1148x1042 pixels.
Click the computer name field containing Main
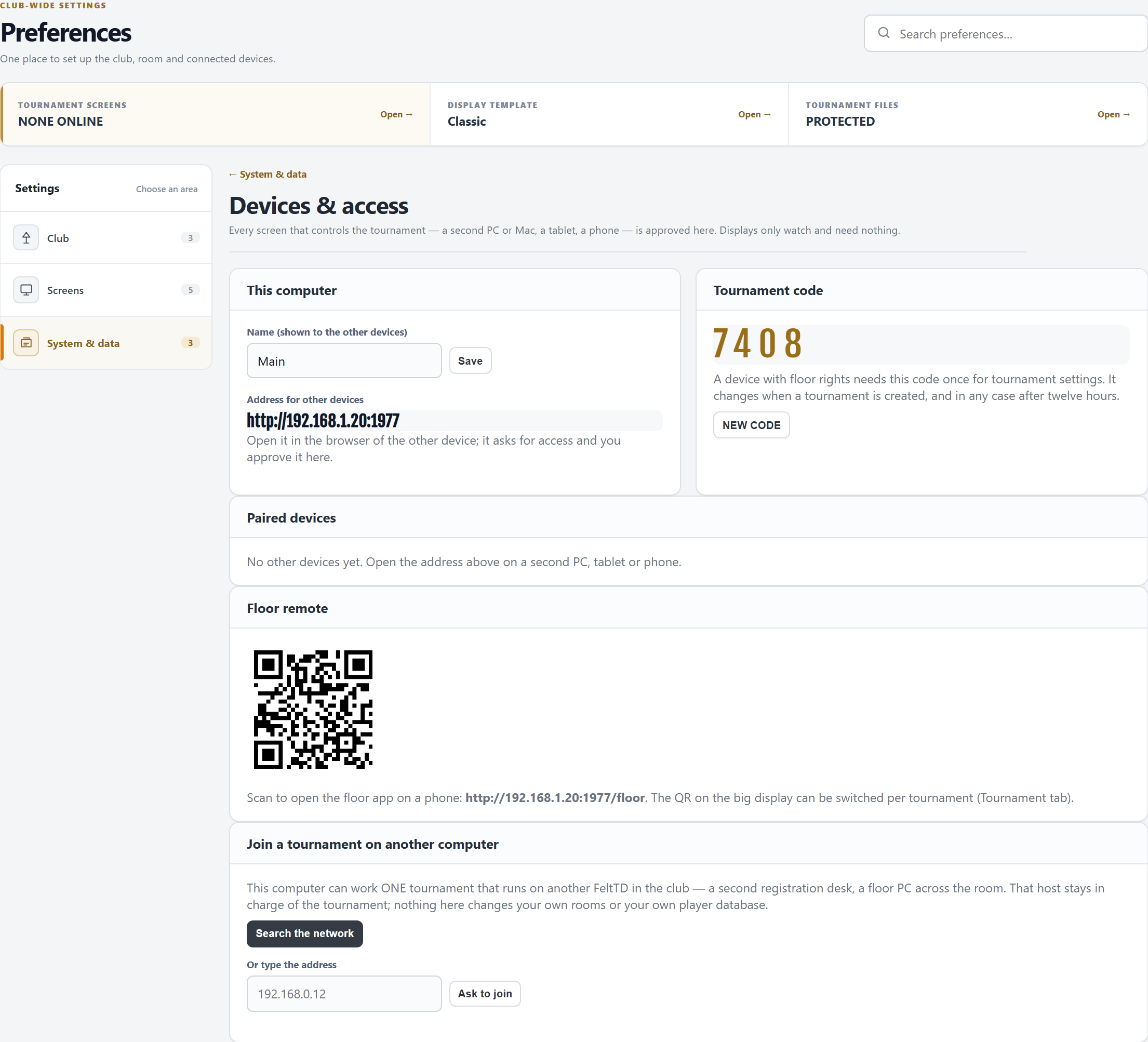[x=344, y=361]
